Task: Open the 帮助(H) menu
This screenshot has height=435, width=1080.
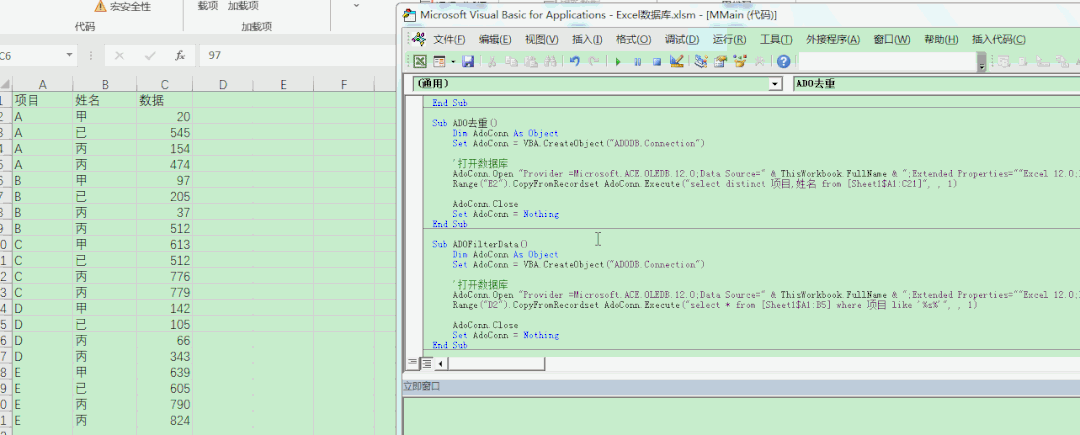Action: coord(942,39)
